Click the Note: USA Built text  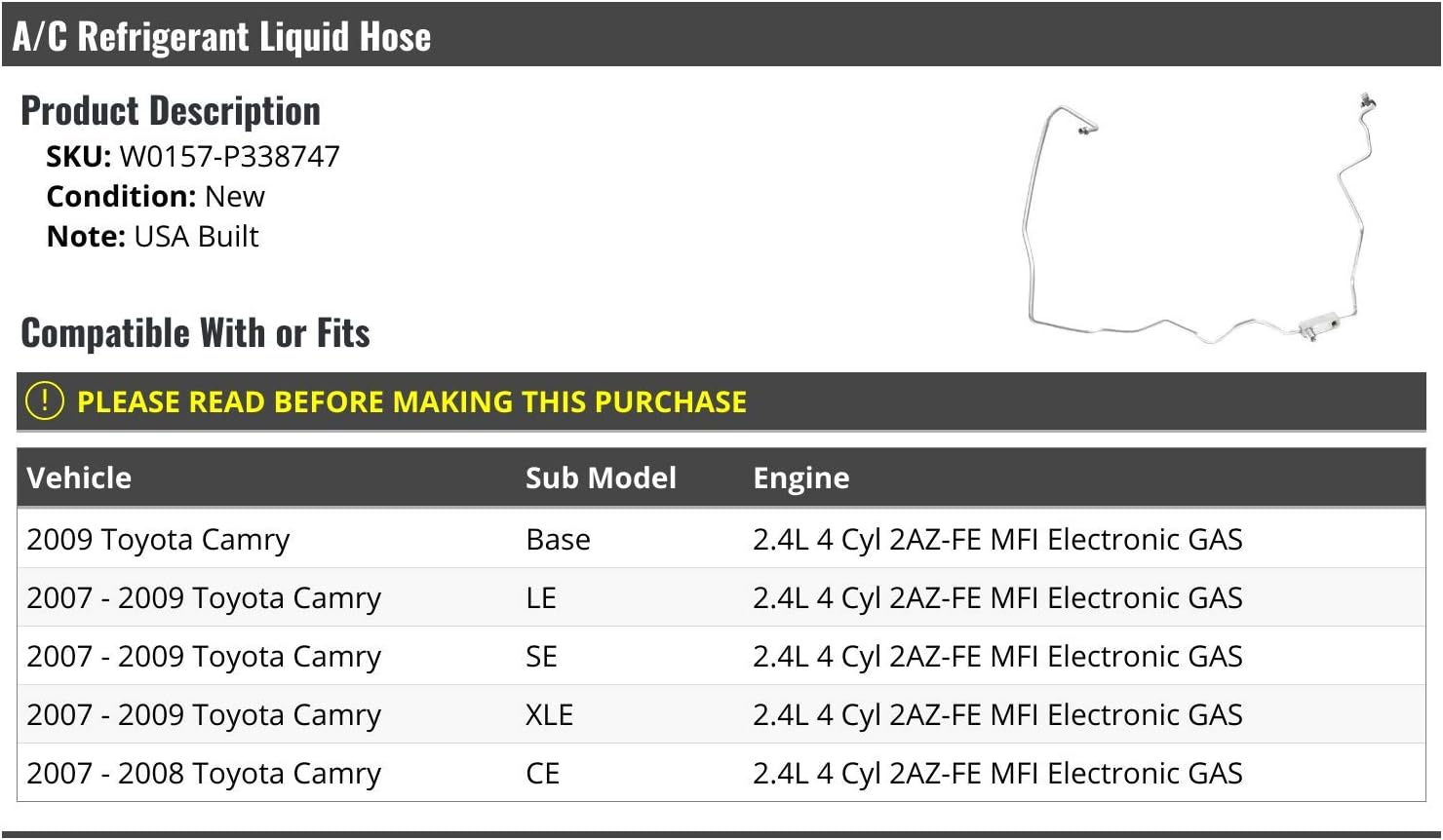[x=153, y=236]
